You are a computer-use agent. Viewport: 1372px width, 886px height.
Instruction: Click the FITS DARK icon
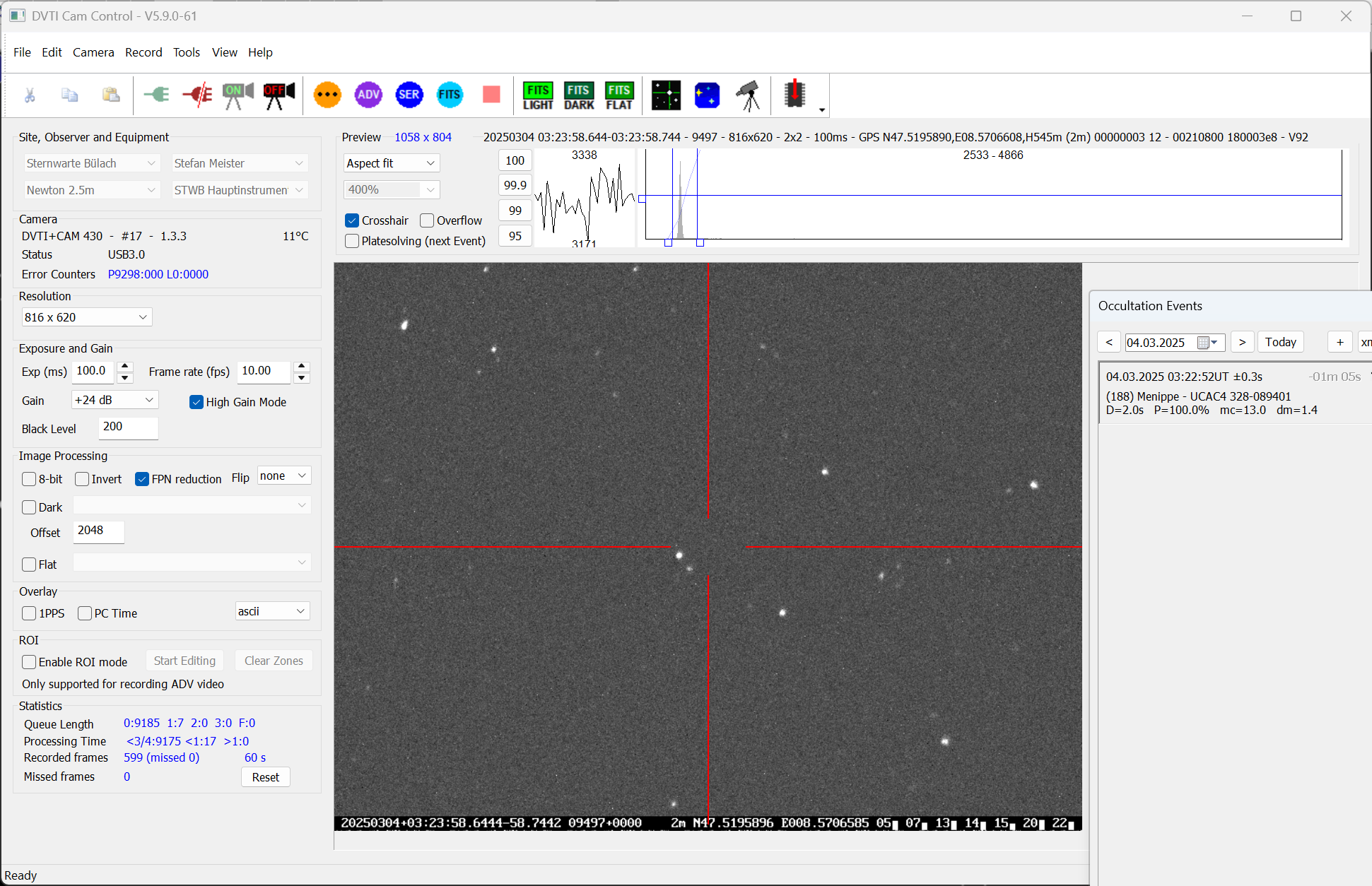coord(579,95)
